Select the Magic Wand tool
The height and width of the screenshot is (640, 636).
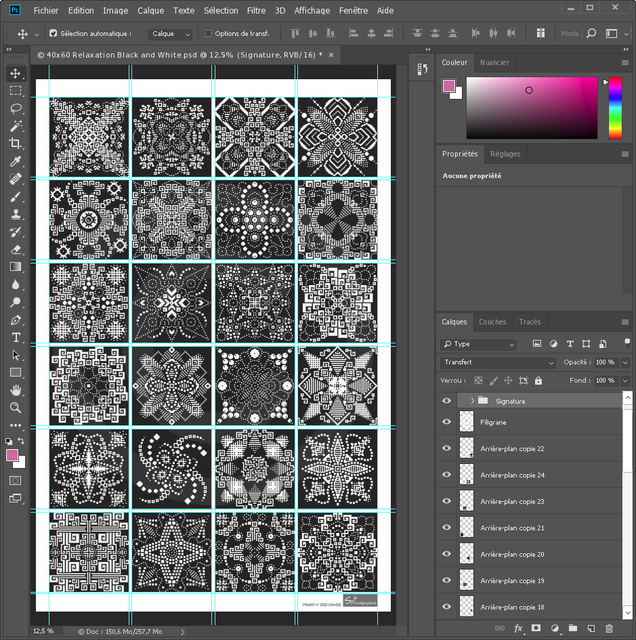click(x=16, y=126)
